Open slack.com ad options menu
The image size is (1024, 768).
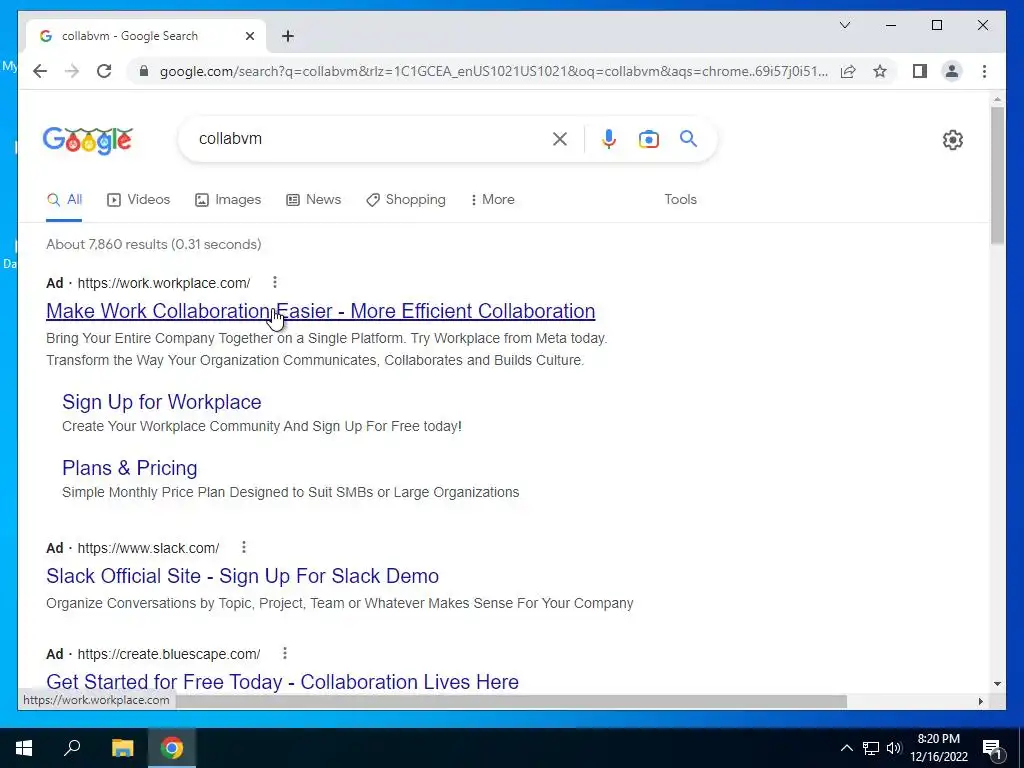tap(244, 547)
